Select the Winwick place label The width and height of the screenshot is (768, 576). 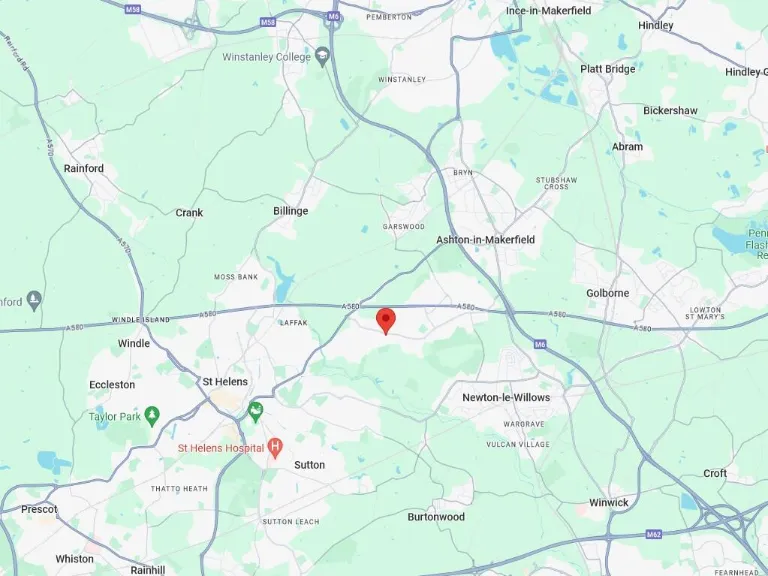pos(608,503)
